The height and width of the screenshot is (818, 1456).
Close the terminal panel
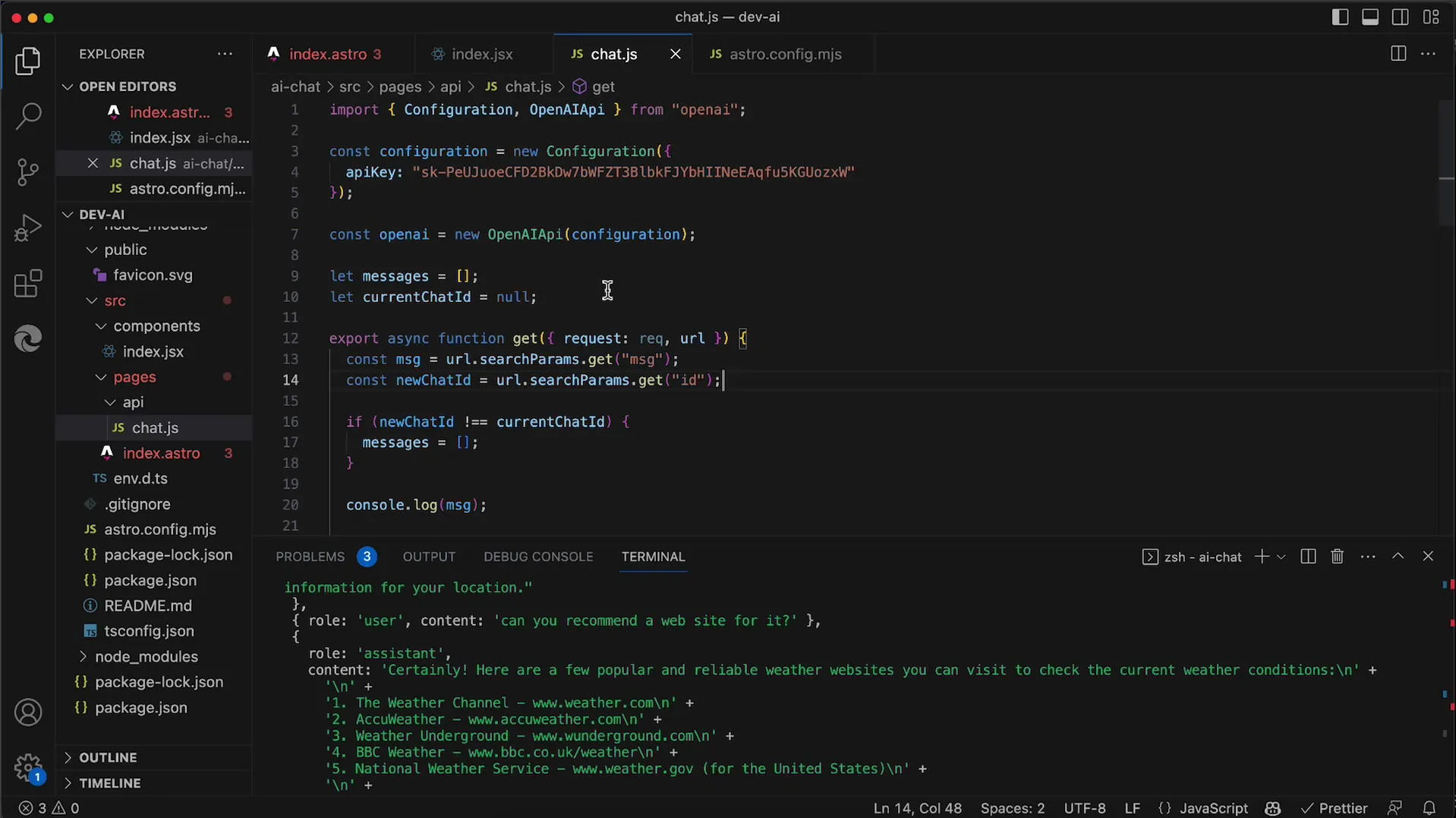1428,556
